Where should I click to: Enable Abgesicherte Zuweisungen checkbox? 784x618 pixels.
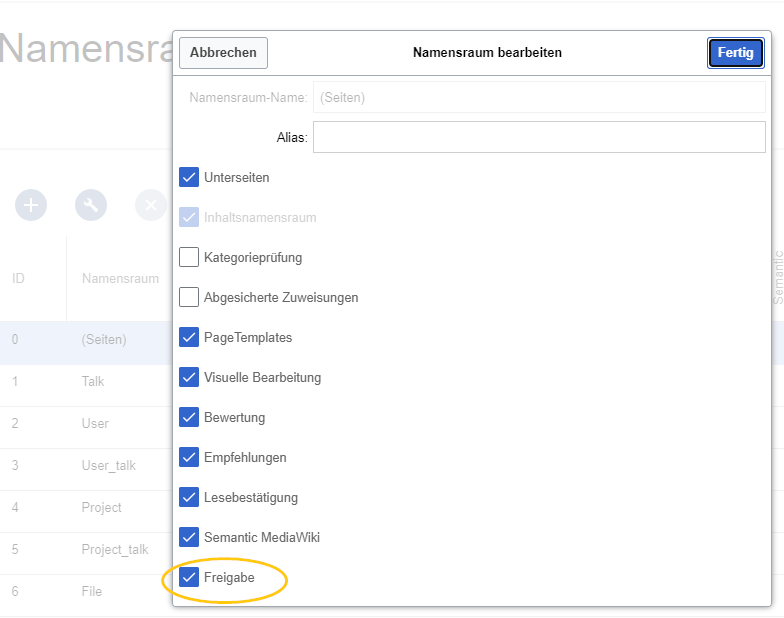[189, 297]
